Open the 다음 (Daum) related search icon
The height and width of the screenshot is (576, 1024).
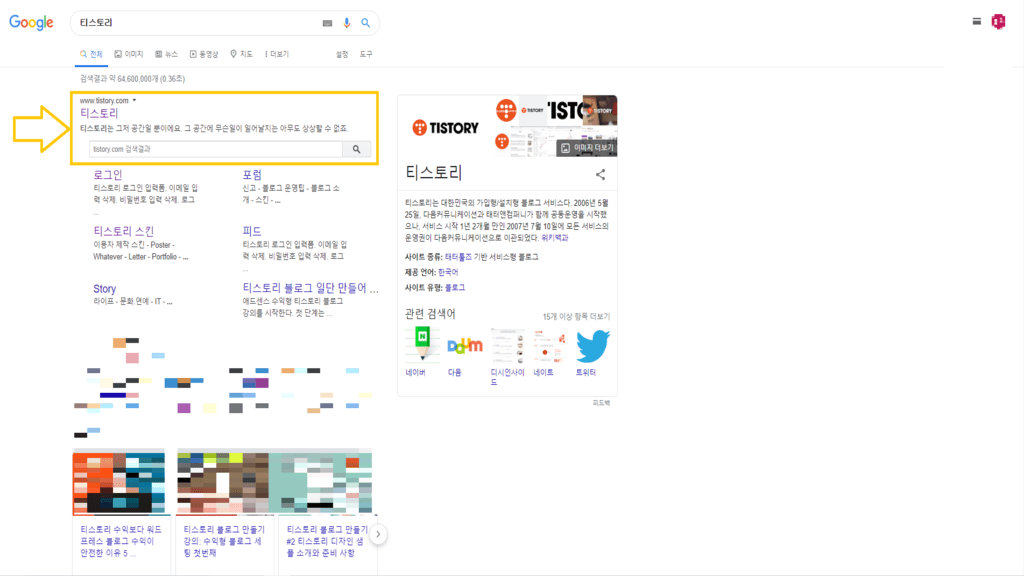coord(464,345)
